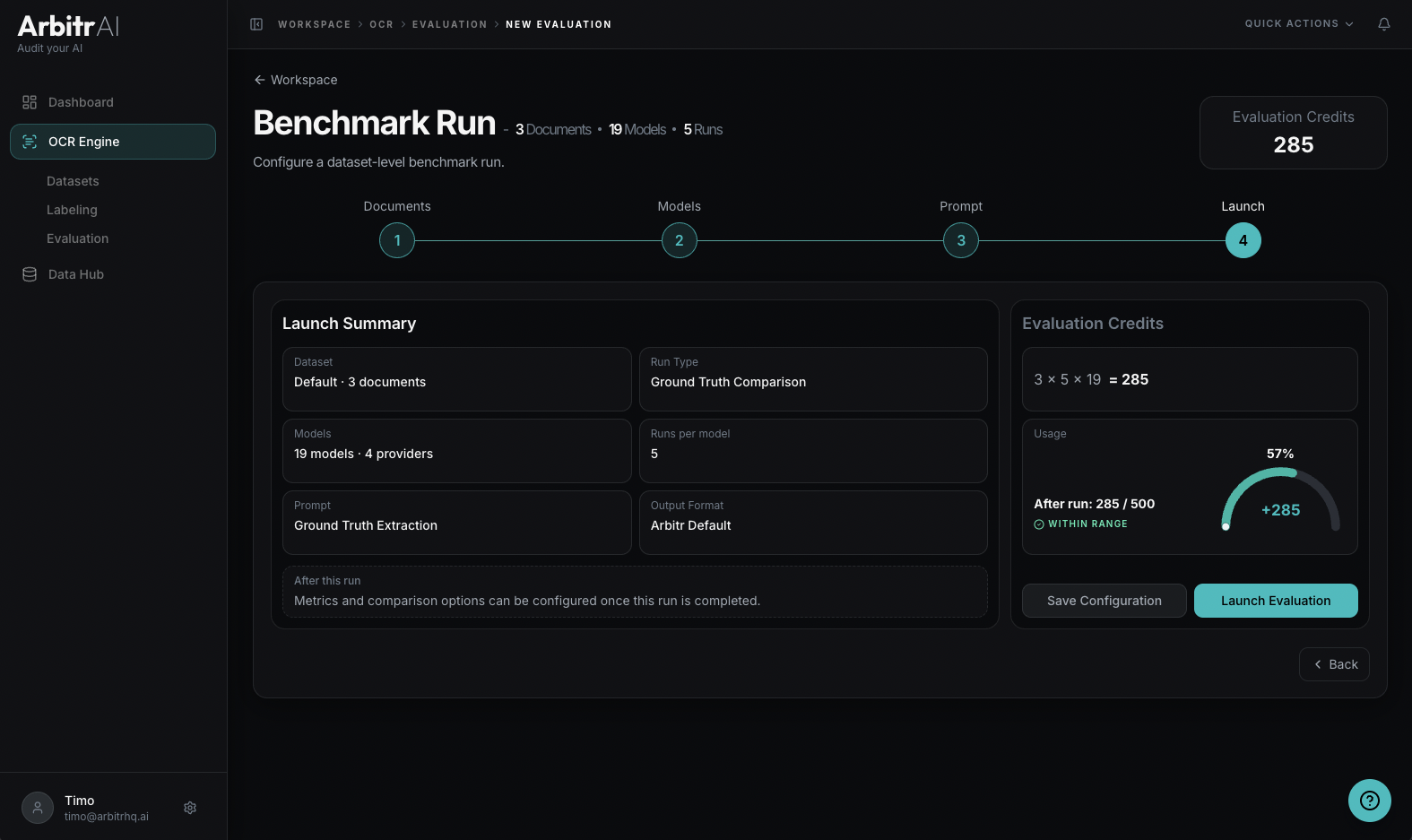1412x840 pixels.
Task: Toggle the sidebar panel icon
Action: pyautogui.click(x=256, y=24)
